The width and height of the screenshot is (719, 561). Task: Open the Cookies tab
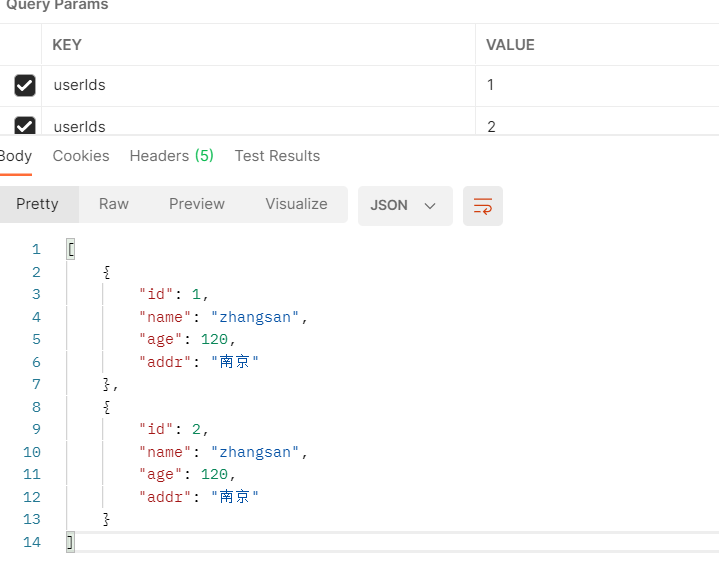[81, 156]
